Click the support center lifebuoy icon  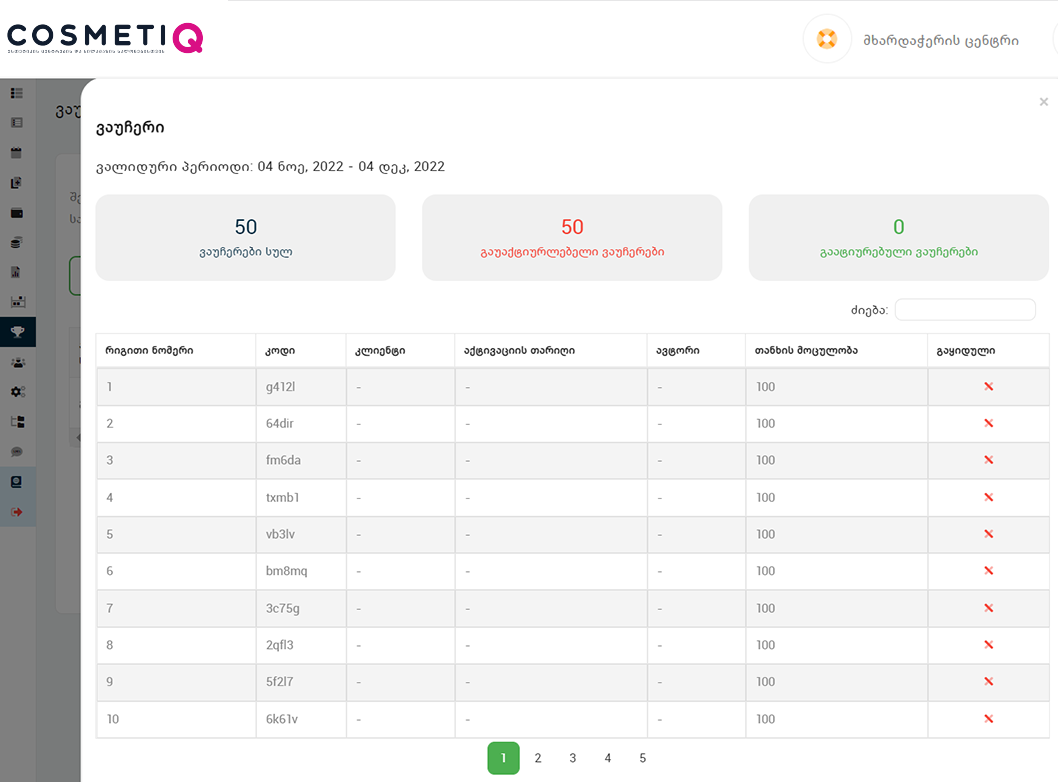click(x=826, y=40)
